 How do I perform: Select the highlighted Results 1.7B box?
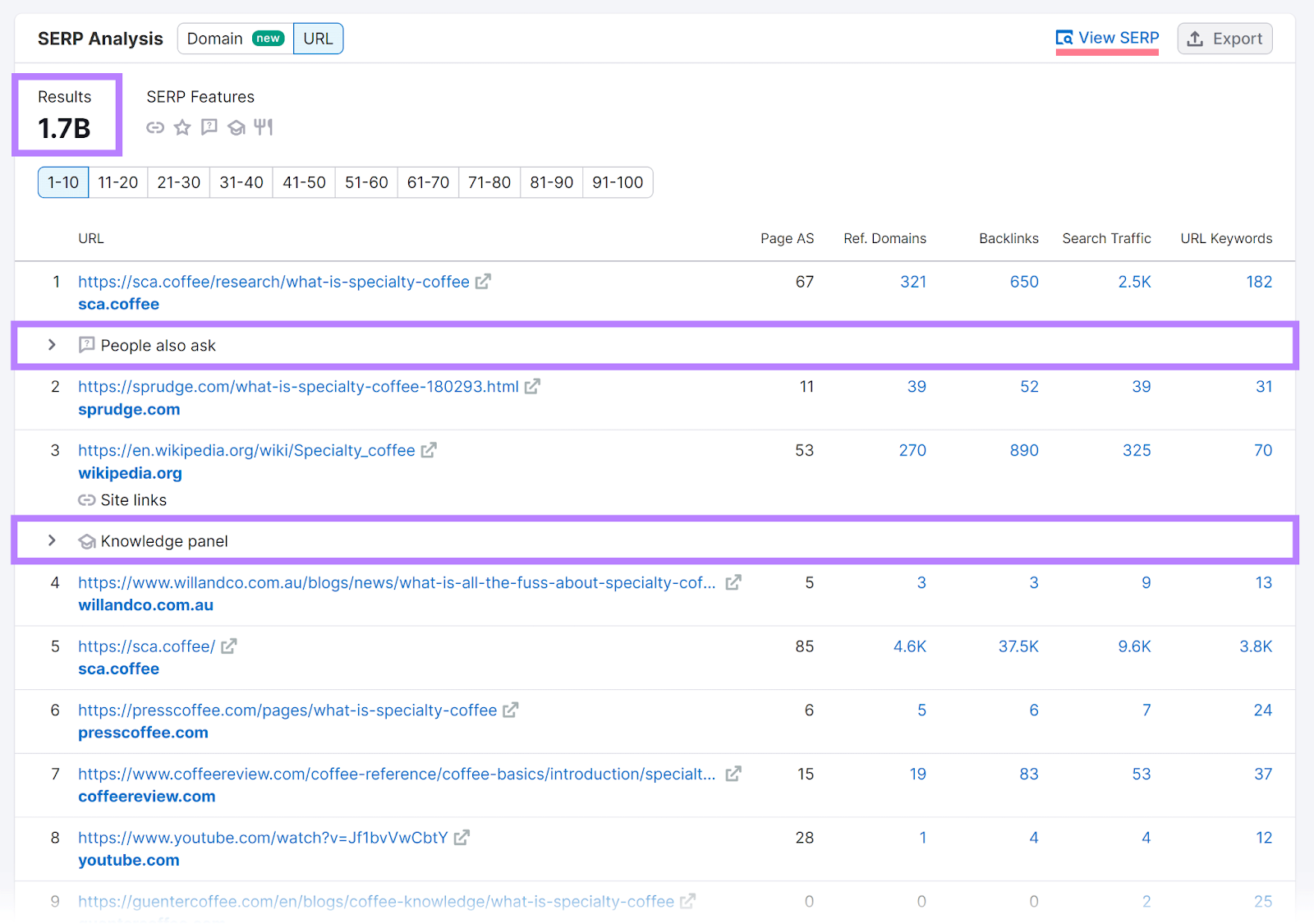67,115
